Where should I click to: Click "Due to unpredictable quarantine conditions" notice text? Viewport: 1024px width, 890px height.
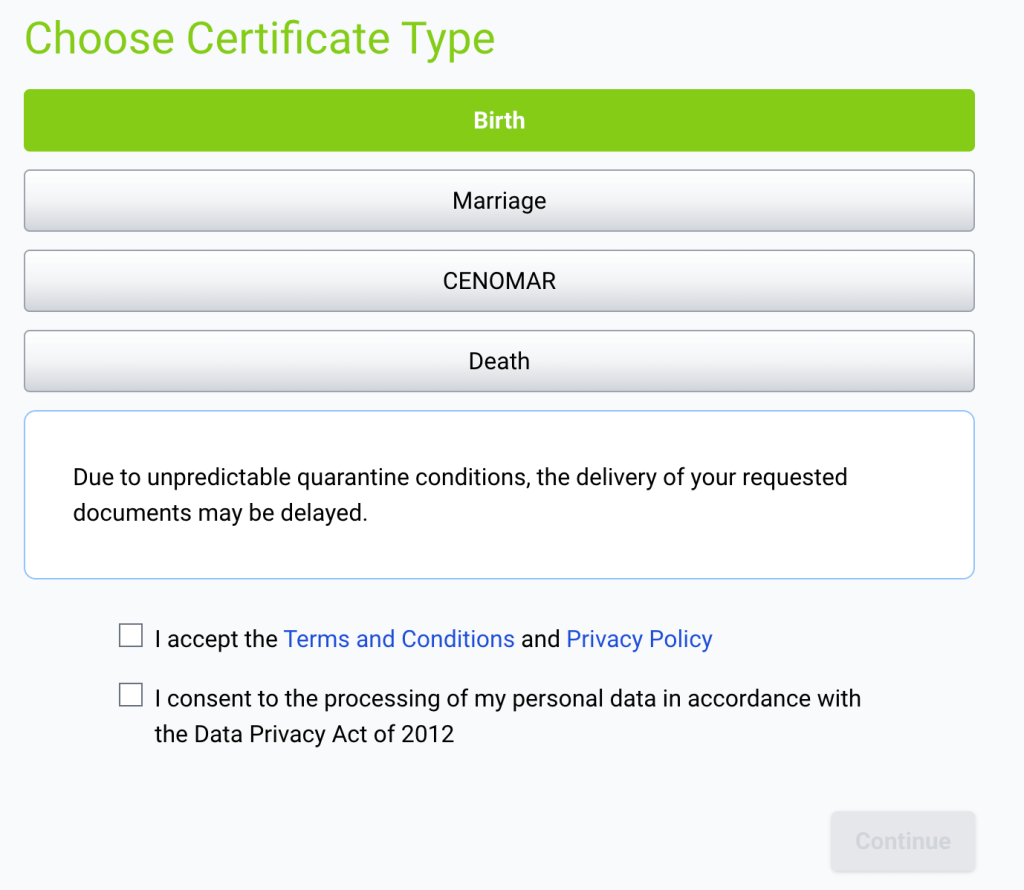click(x=300, y=477)
